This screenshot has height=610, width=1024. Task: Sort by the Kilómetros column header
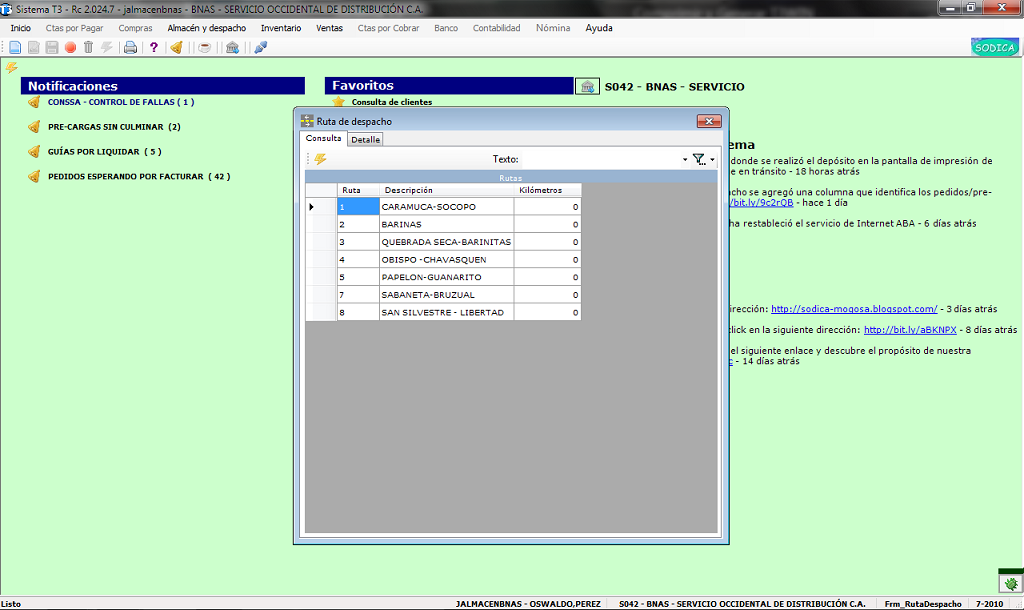[x=547, y=190]
